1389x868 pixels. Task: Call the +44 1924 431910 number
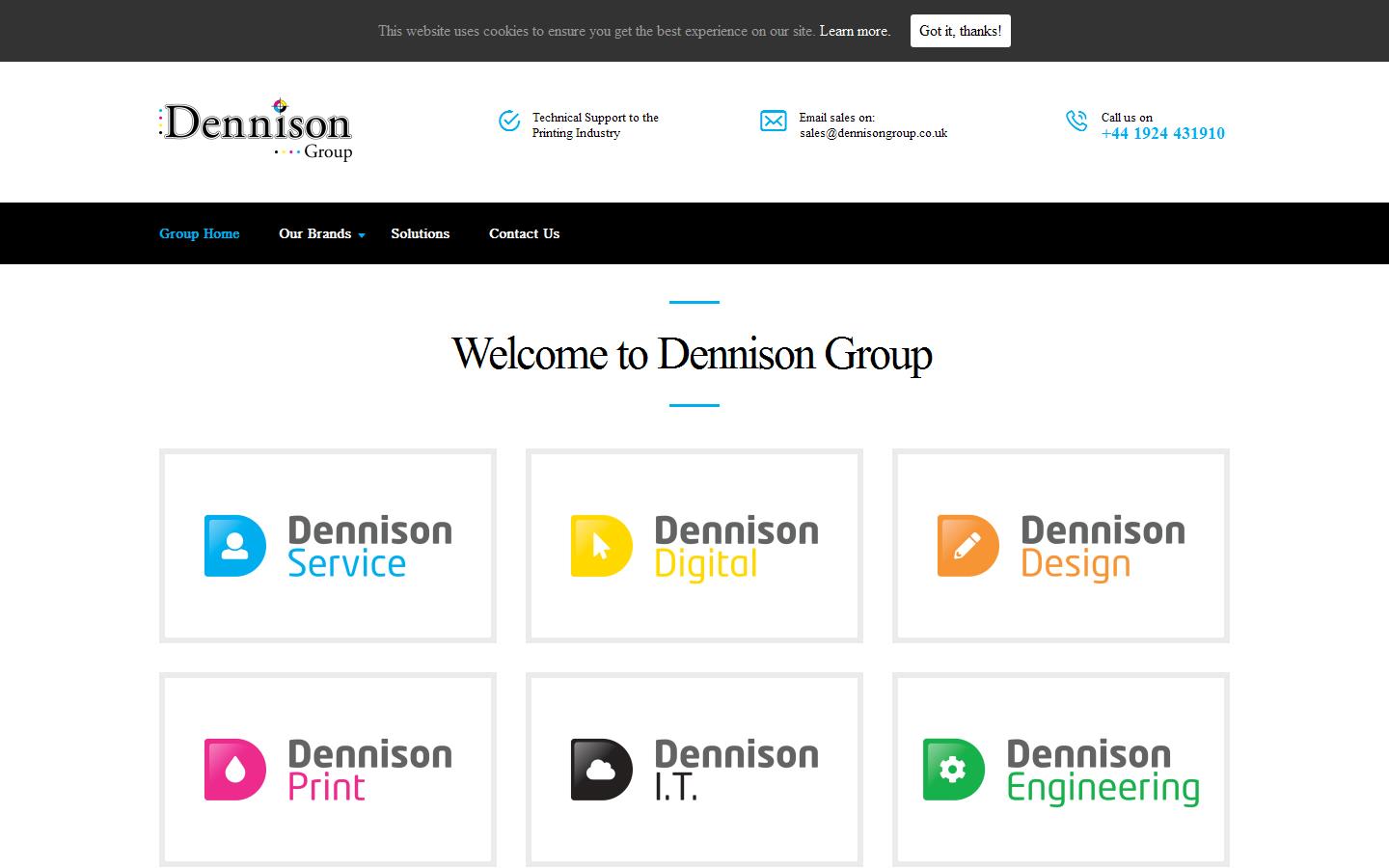coord(1163,133)
